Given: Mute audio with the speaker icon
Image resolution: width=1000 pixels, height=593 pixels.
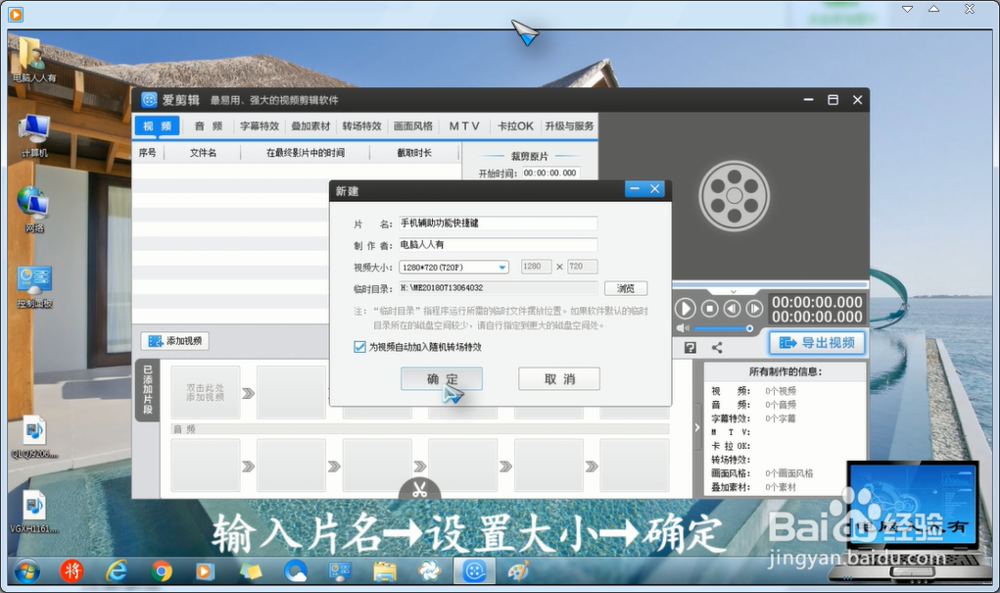Looking at the screenshot, I should 683,328.
